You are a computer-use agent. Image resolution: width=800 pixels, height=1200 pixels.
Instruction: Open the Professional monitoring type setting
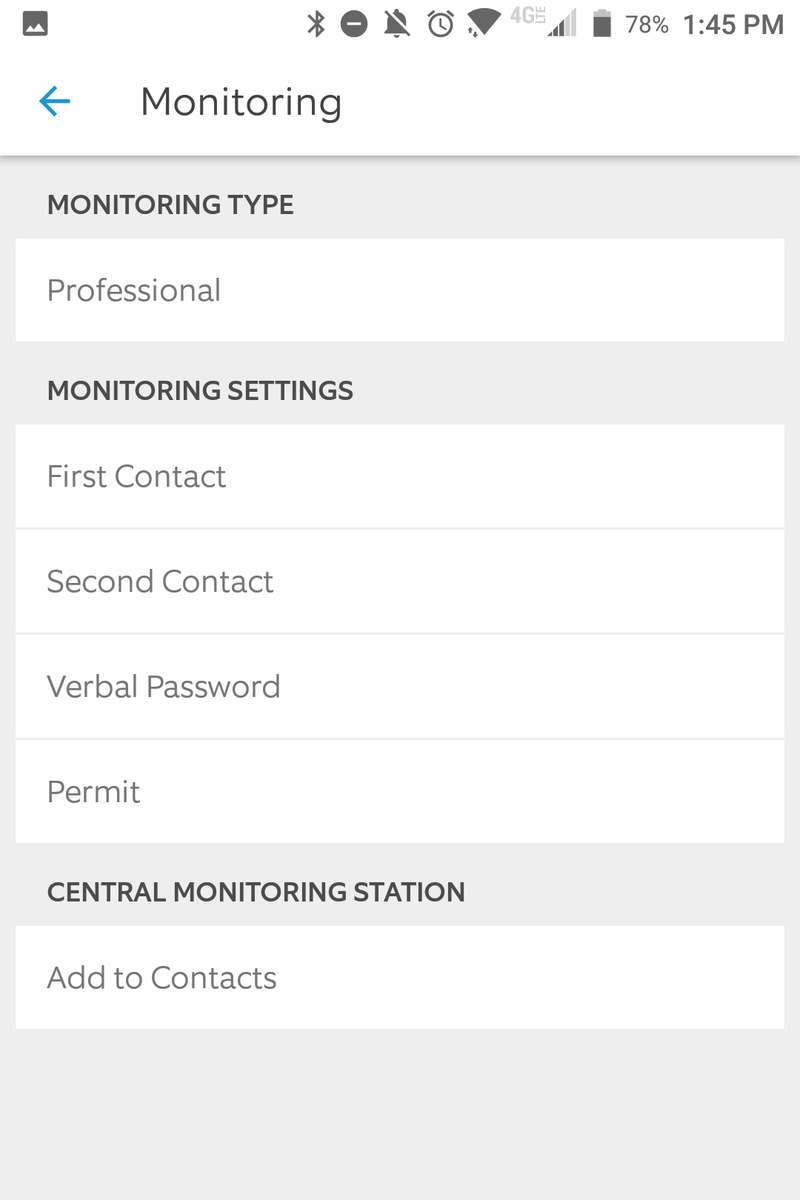click(400, 290)
